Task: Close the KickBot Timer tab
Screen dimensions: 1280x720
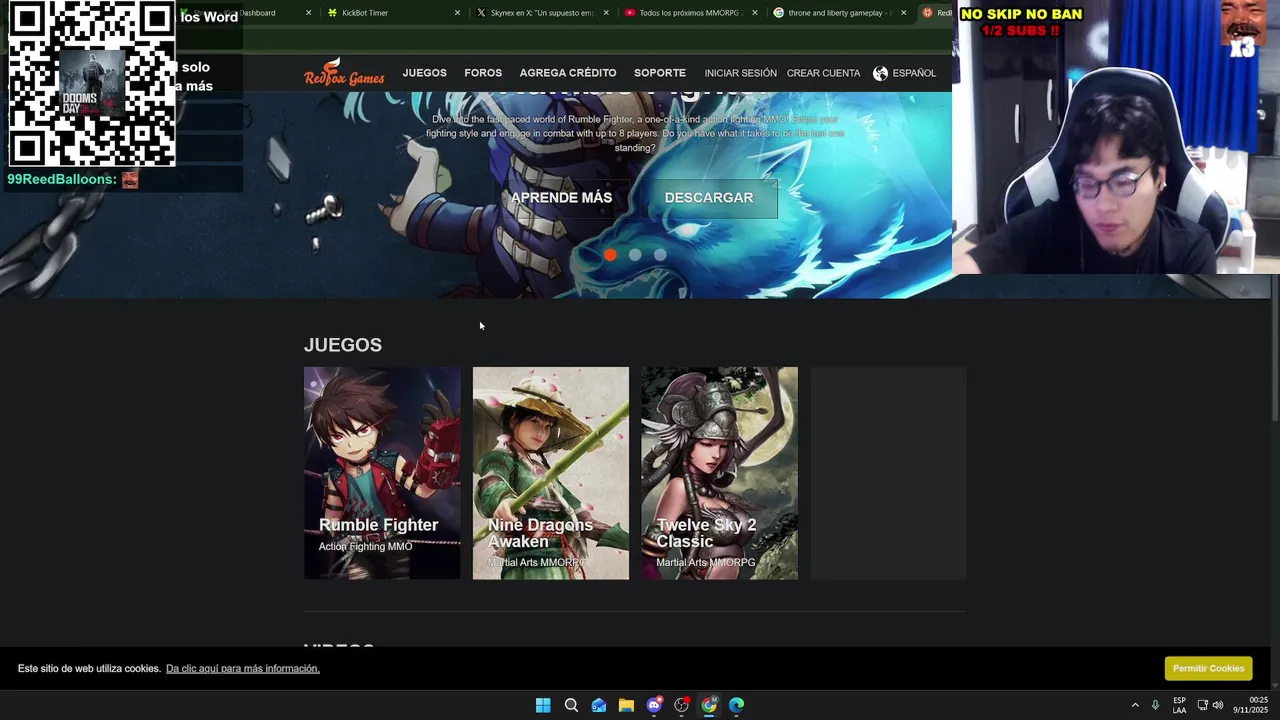Action: click(x=457, y=13)
